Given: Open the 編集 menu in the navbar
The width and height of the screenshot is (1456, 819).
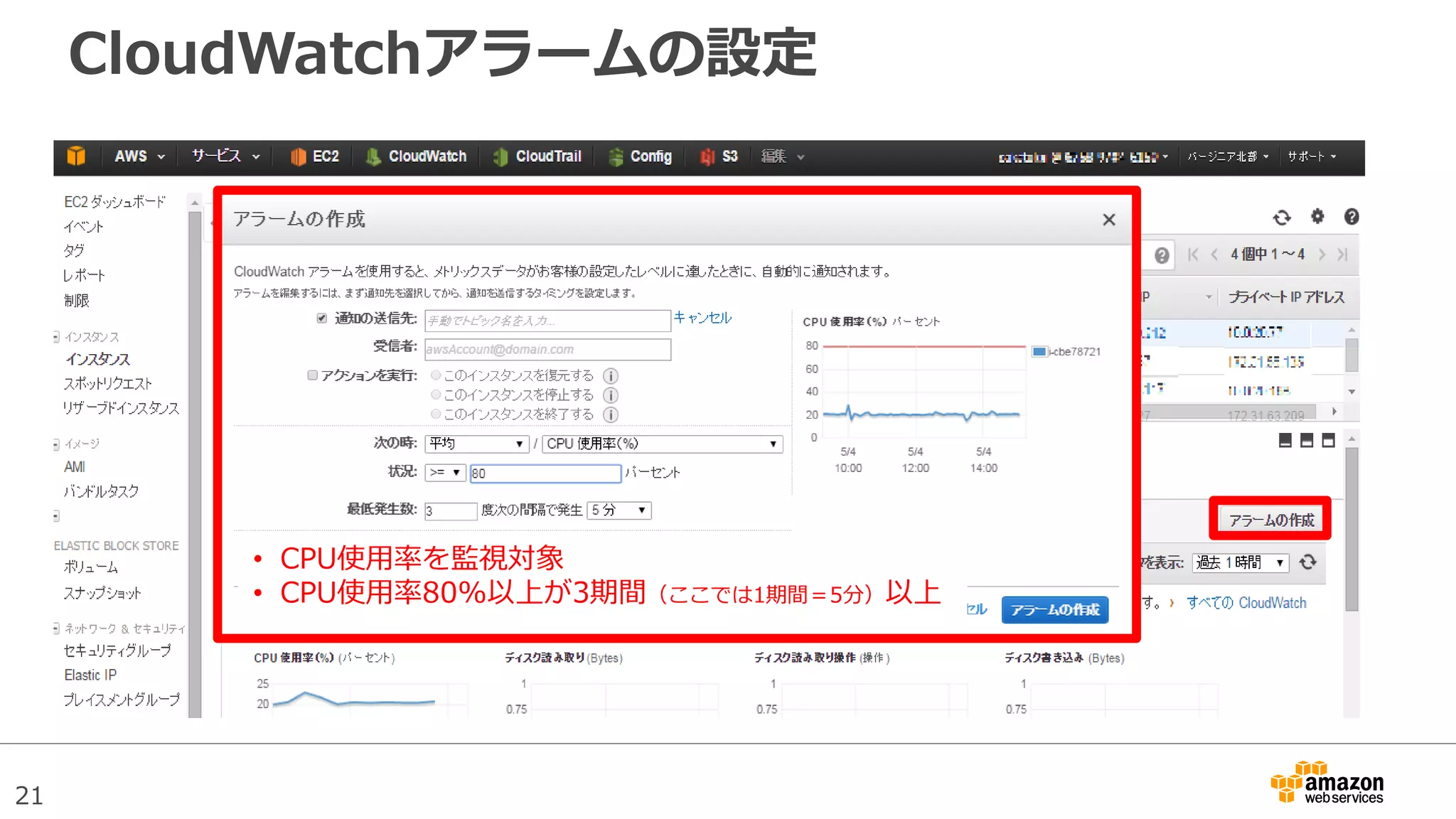Looking at the screenshot, I should tap(782, 156).
